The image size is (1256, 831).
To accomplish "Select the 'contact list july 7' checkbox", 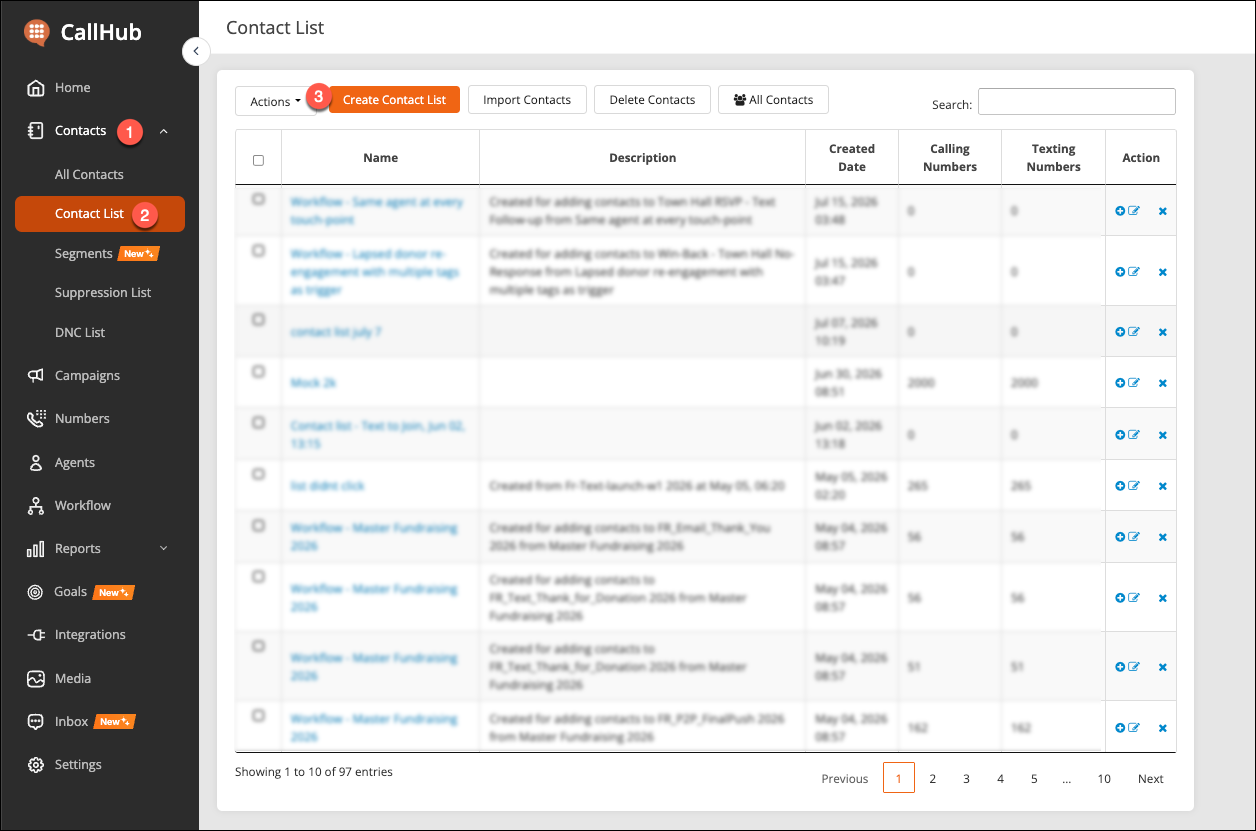I will [259, 319].
